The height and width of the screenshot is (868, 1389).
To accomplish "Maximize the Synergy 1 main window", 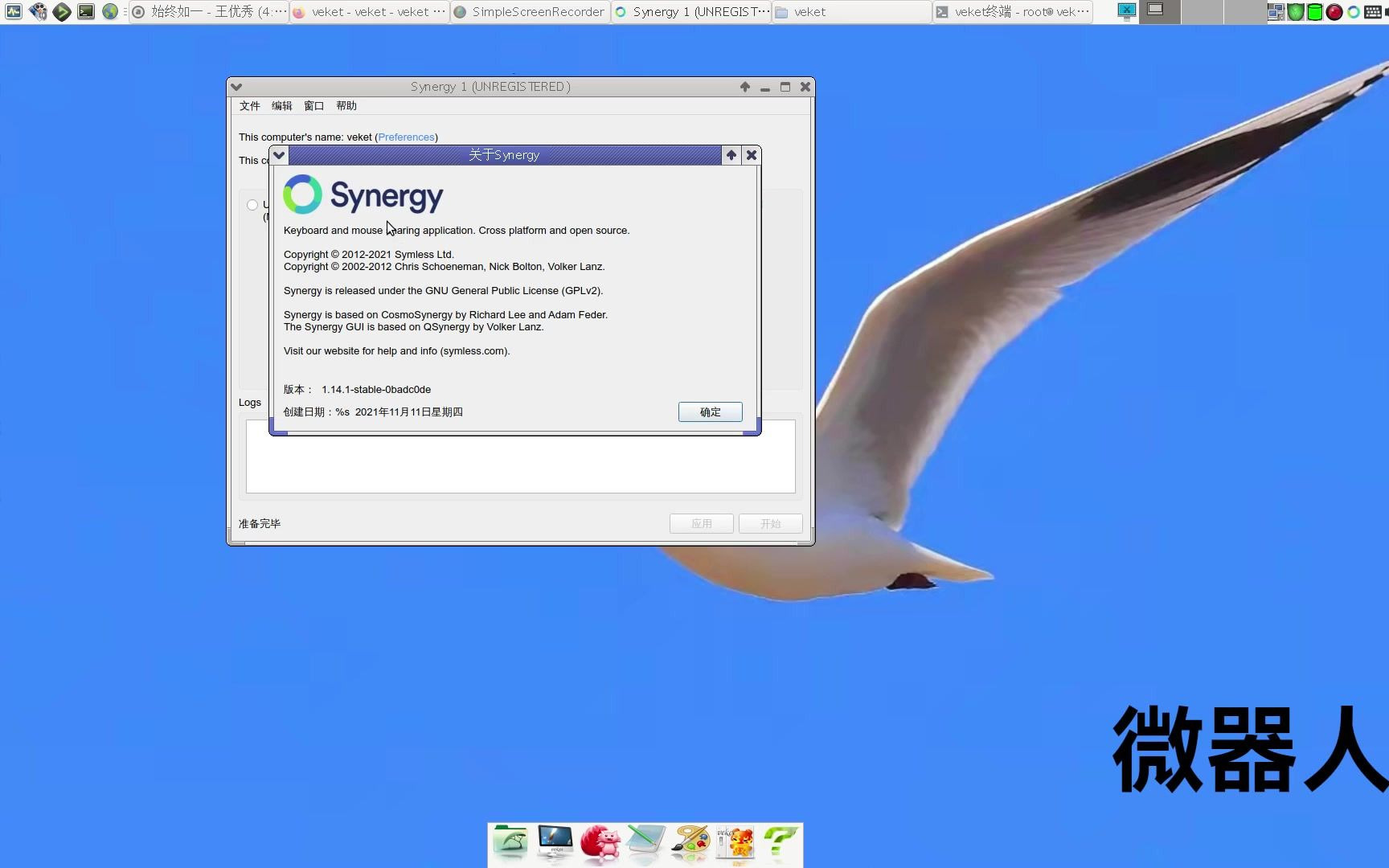I will pyautogui.click(x=785, y=87).
